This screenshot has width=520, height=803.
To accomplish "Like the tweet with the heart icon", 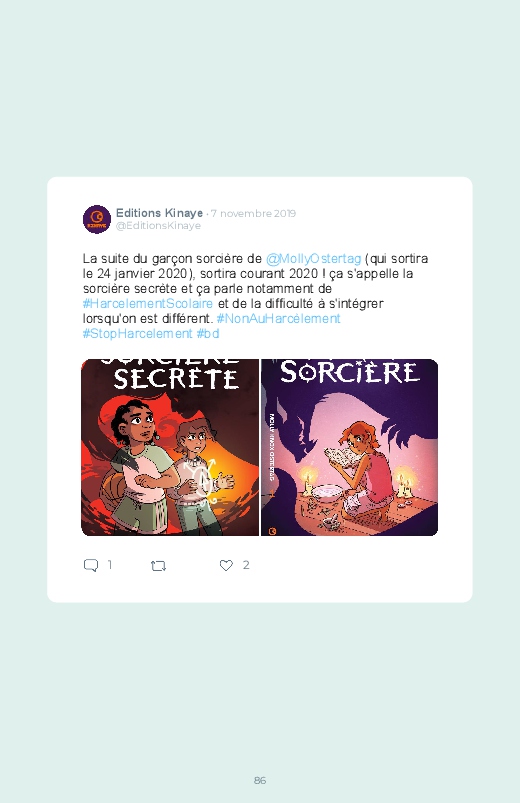I will 226,565.
